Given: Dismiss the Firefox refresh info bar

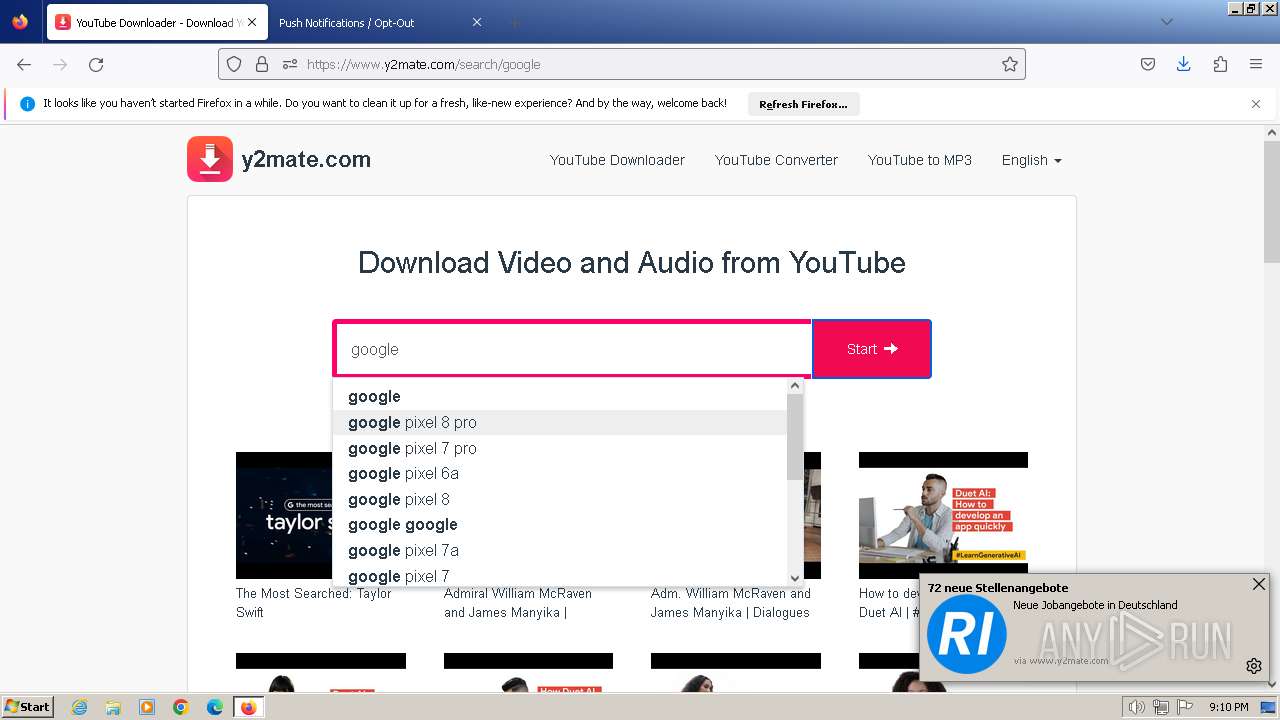Looking at the screenshot, I should (1256, 104).
